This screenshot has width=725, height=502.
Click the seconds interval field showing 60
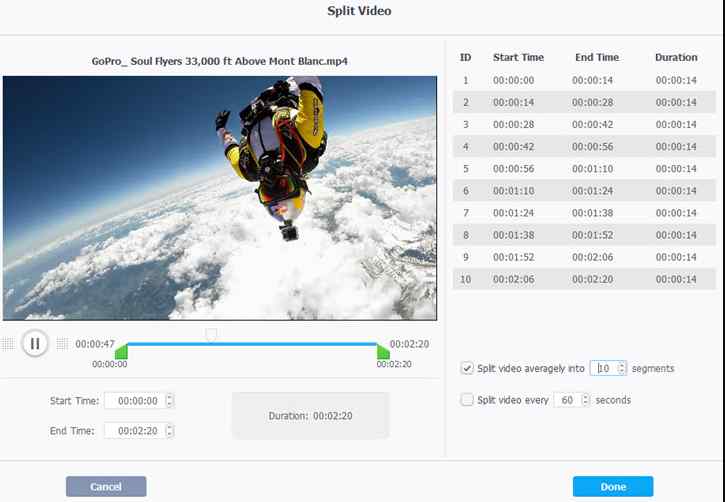567,400
